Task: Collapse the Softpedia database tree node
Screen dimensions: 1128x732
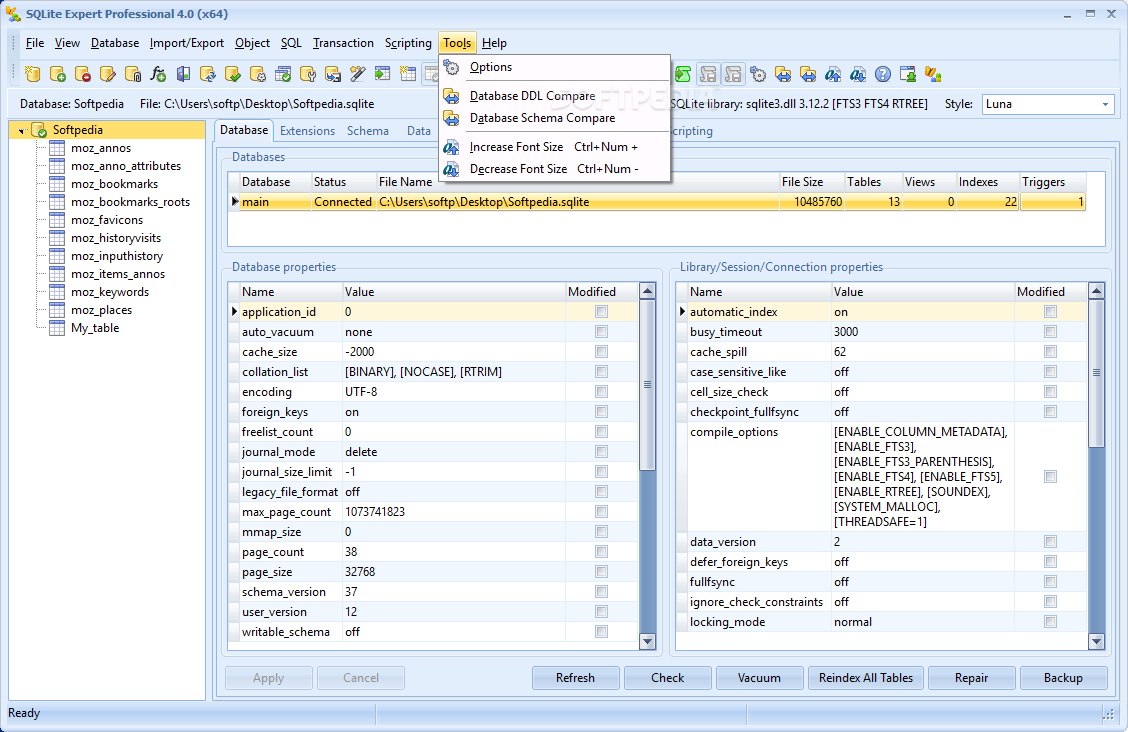Action: coord(22,131)
